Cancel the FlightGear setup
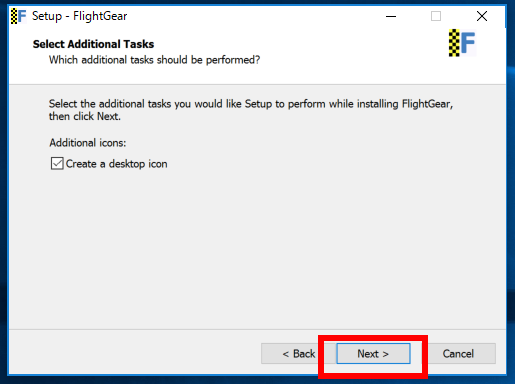This screenshot has height=384, width=515. [x=458, y=353]
